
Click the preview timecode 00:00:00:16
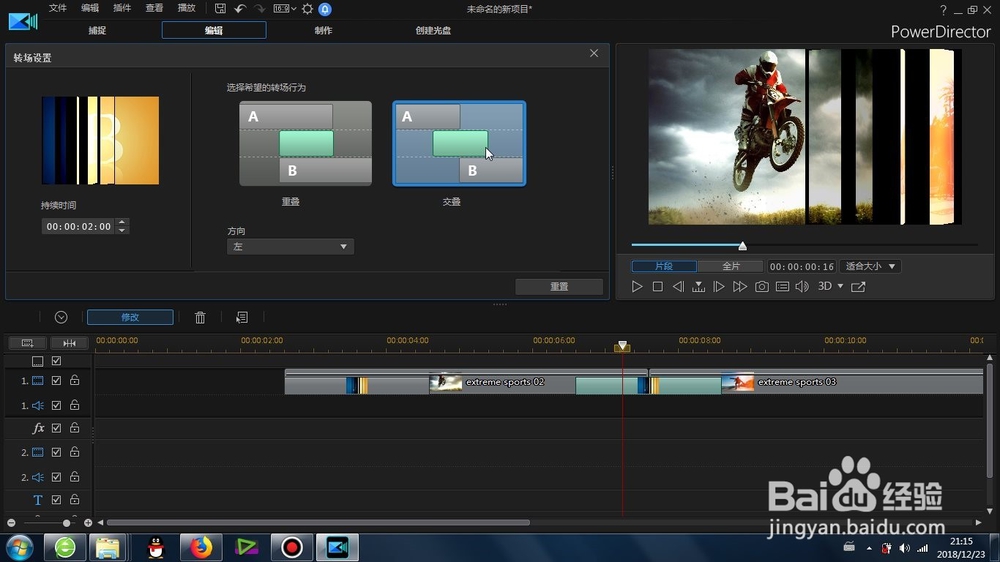(802, 266)
